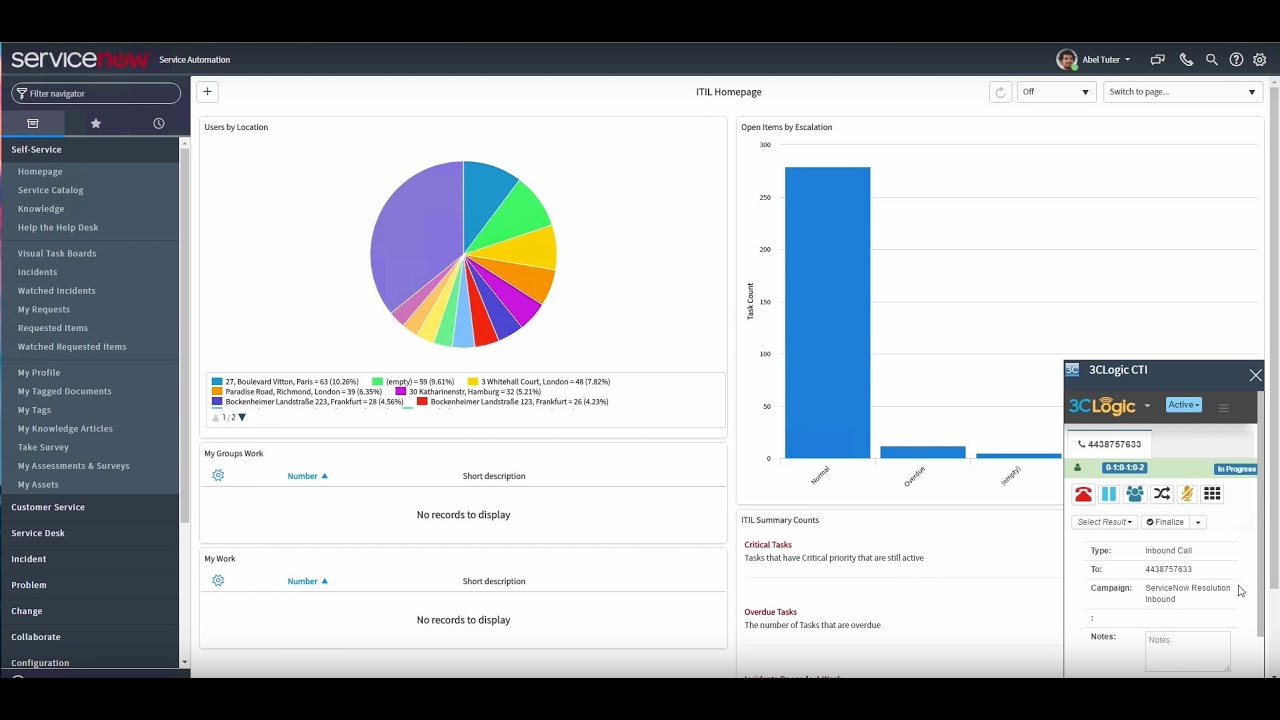Open Service Catalog in navigator
The image size is (1280, 720).
pos(50,190)
